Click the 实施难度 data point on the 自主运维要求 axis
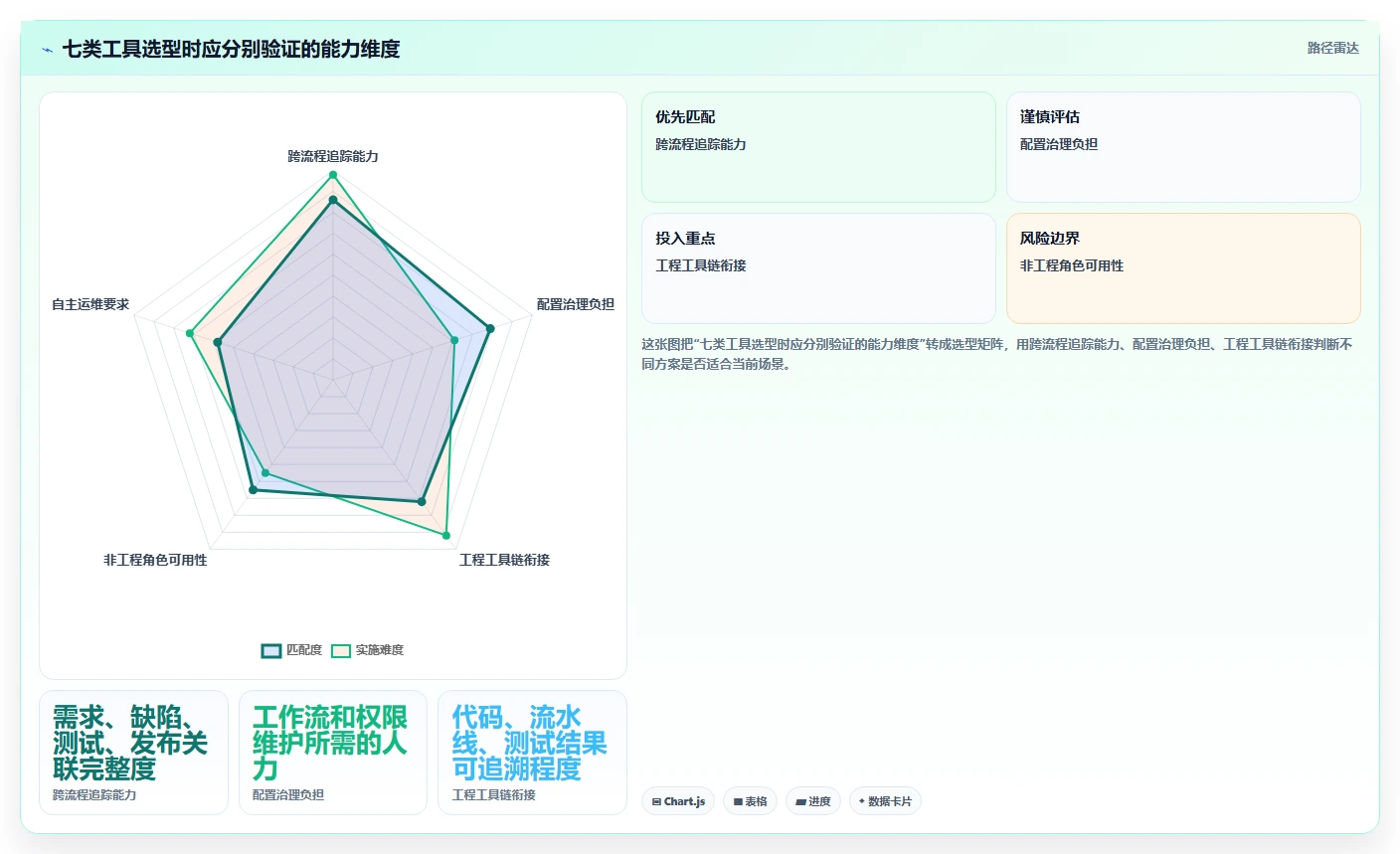Screen dimensions: 1400x854 [189, 333]
